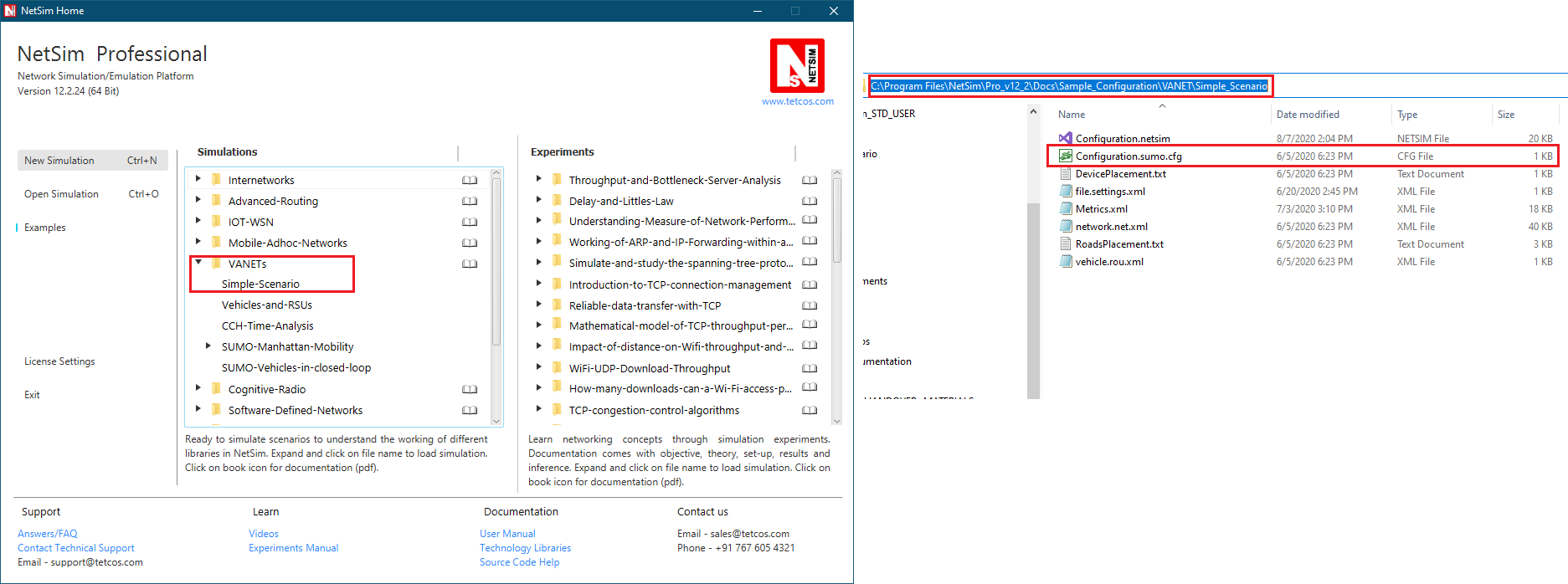Expand the WiFi-UDP-Download-Throughput experiment
This screenshot has width=1568, height=584.
click(538, 366)
